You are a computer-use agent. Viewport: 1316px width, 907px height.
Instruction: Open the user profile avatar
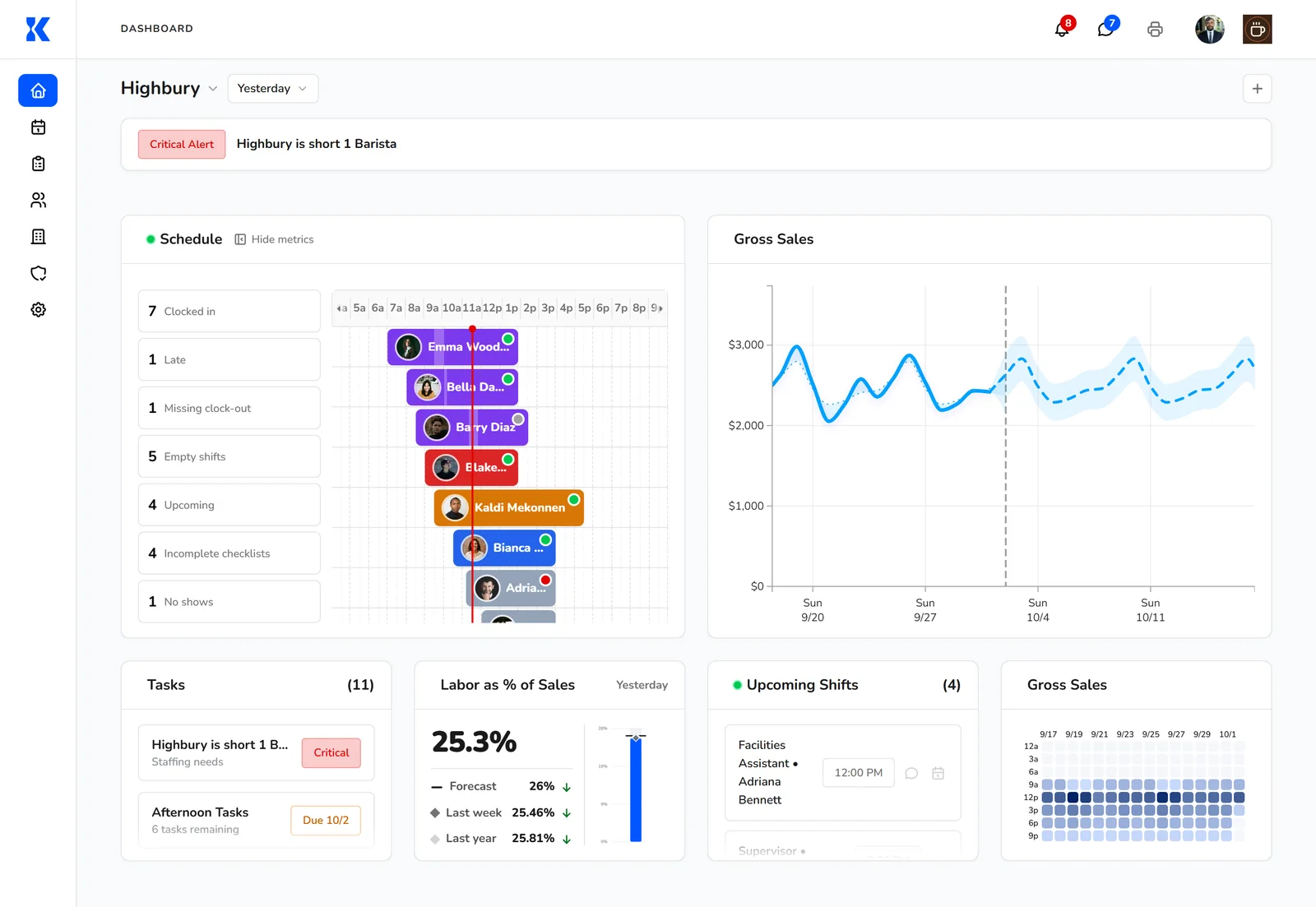pos(1209,30)
